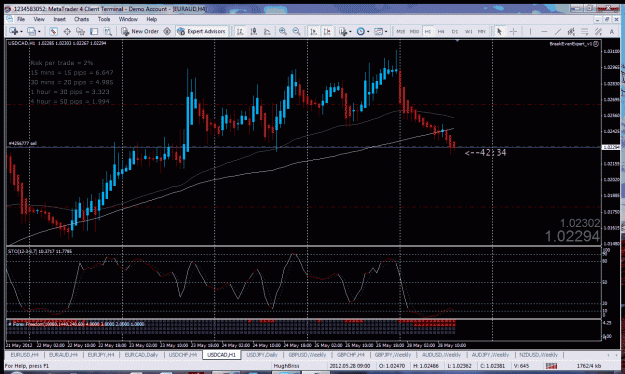The image size is (625, 374).
Task: Select the Horizontal Line drawing tool
Action: (x=544, y=31)
